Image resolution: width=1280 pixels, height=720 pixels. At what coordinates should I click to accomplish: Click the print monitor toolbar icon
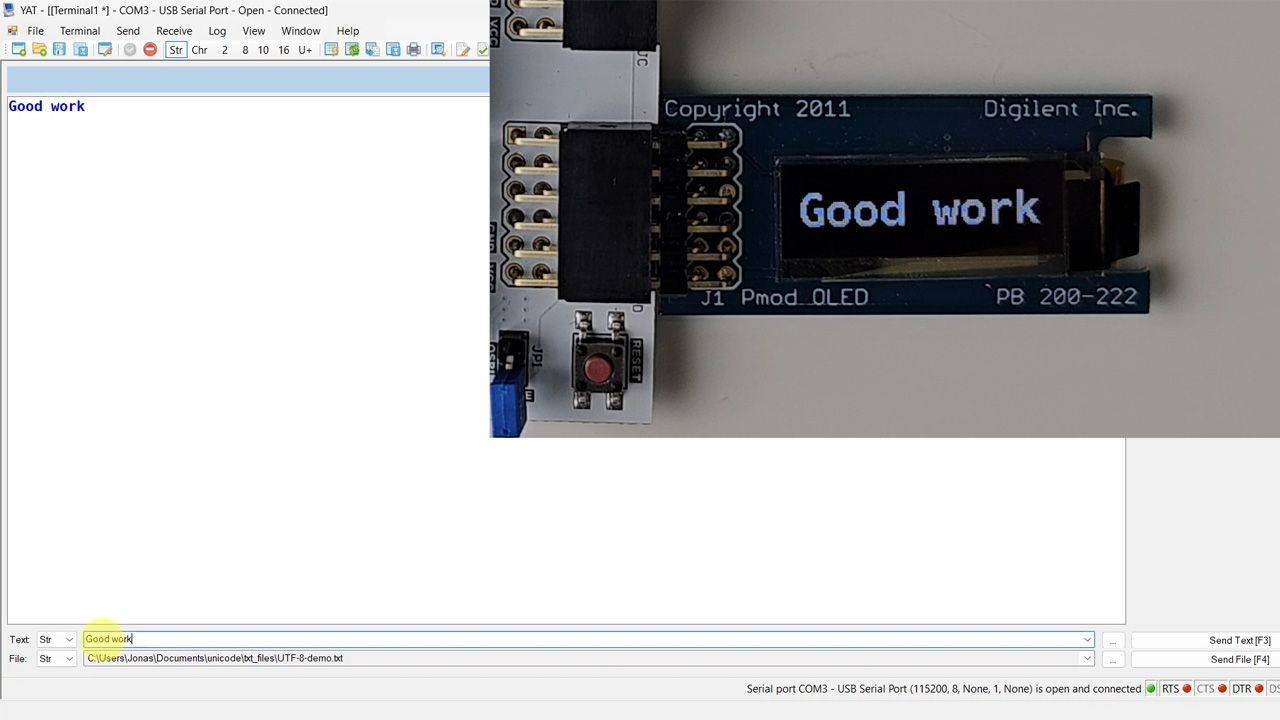414,50
